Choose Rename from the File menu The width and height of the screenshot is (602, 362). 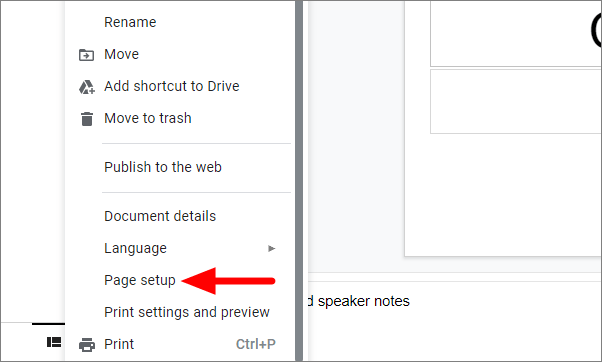point(130,22)
